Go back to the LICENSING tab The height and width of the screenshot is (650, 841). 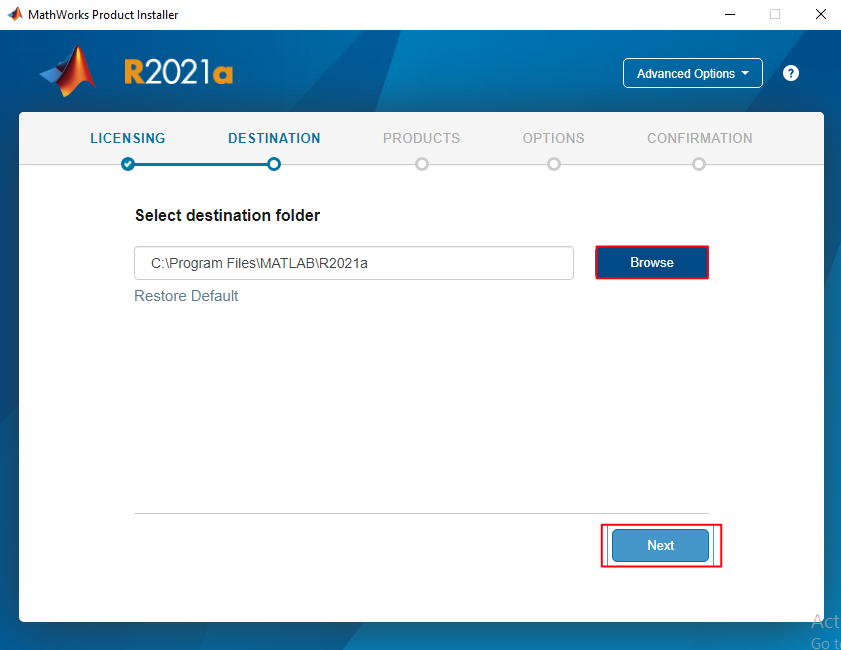click(x=128, y=138)
